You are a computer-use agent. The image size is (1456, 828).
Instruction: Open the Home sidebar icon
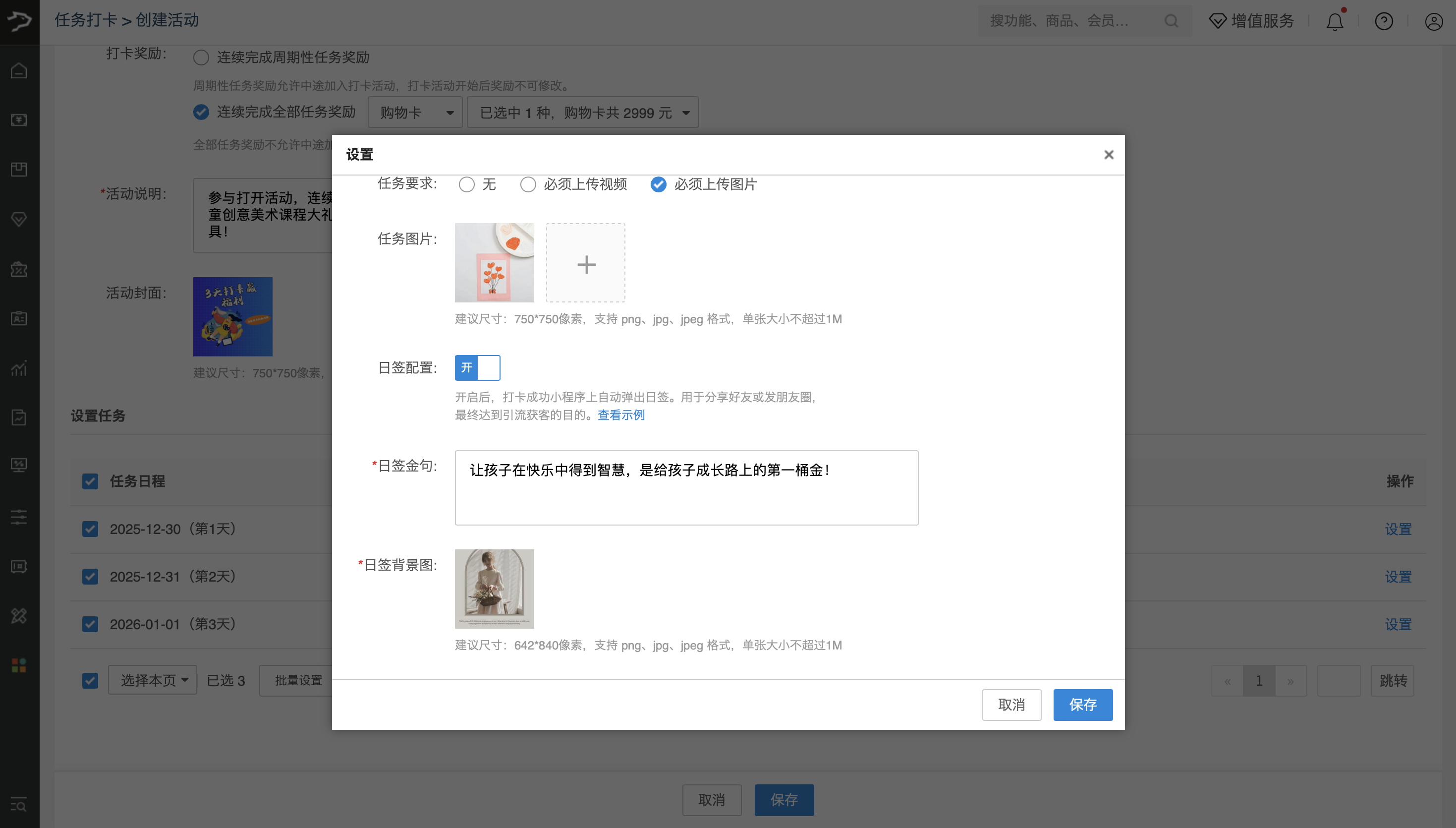point(19,70)
